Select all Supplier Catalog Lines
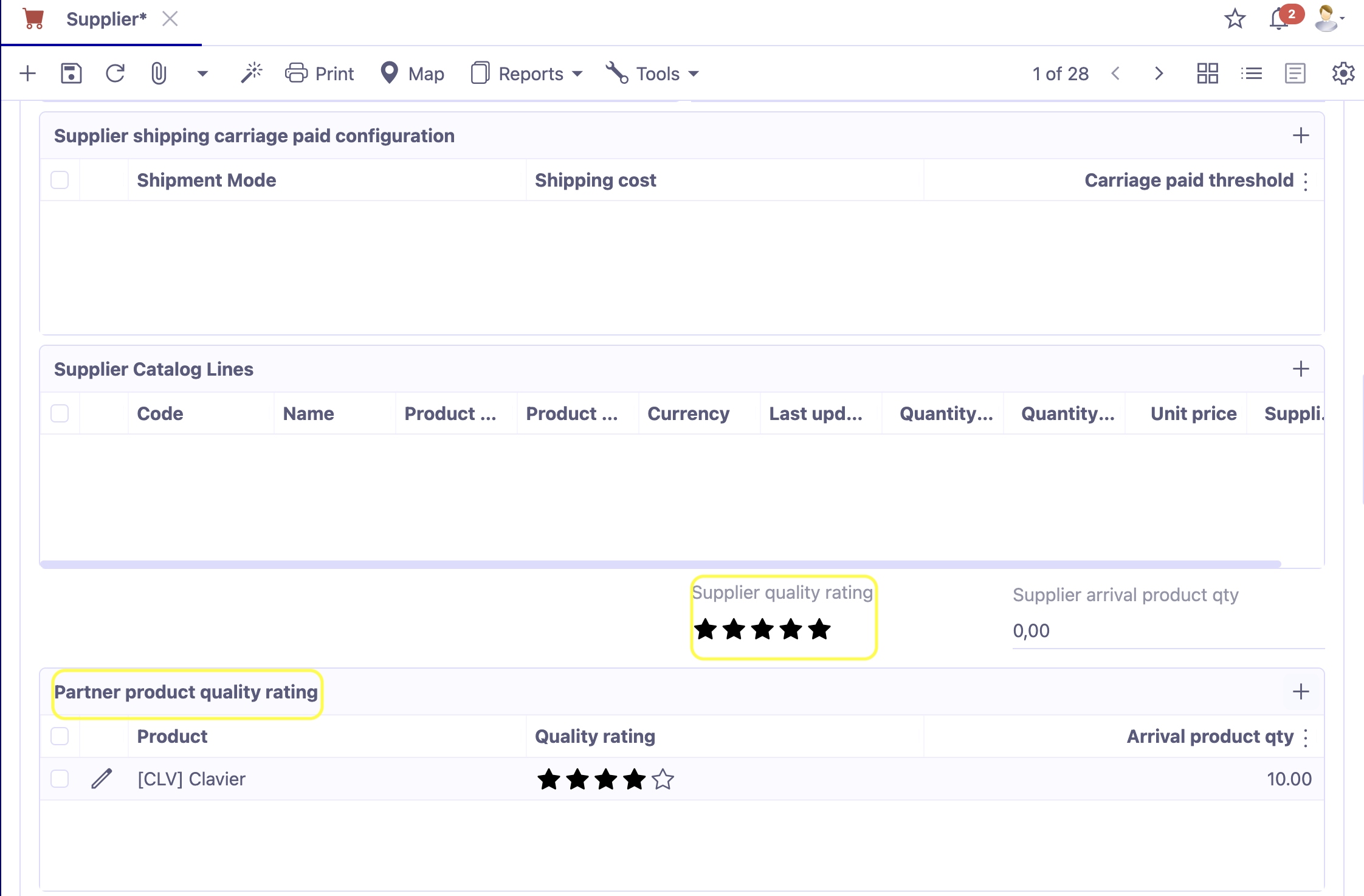The height and width of the screenshot is (896, 1364). coord(60,413)
